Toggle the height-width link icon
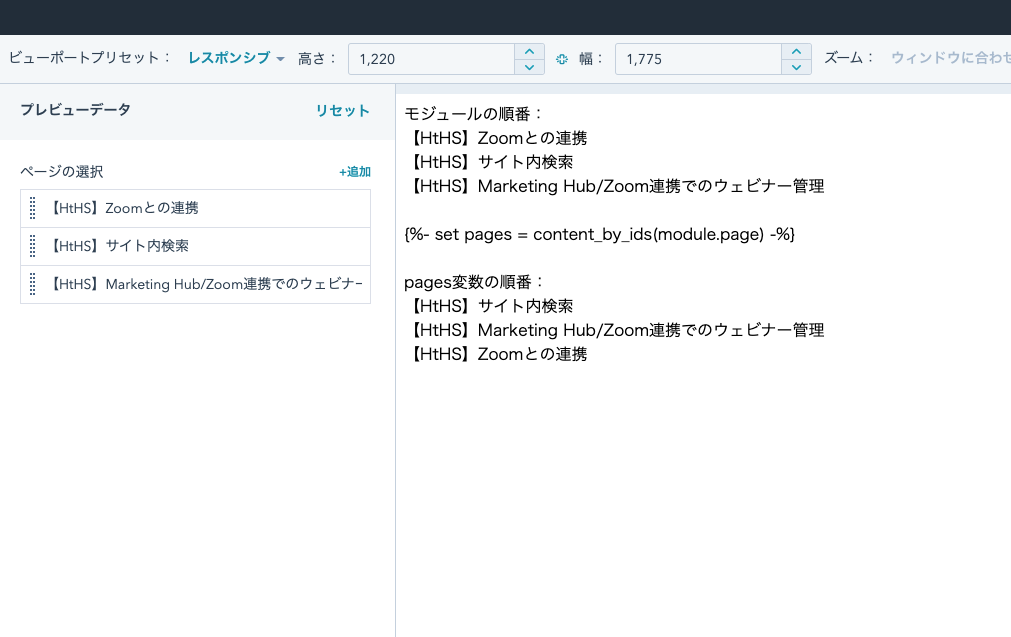Screen dimensions: 1011x637 (x=562, y=59)
